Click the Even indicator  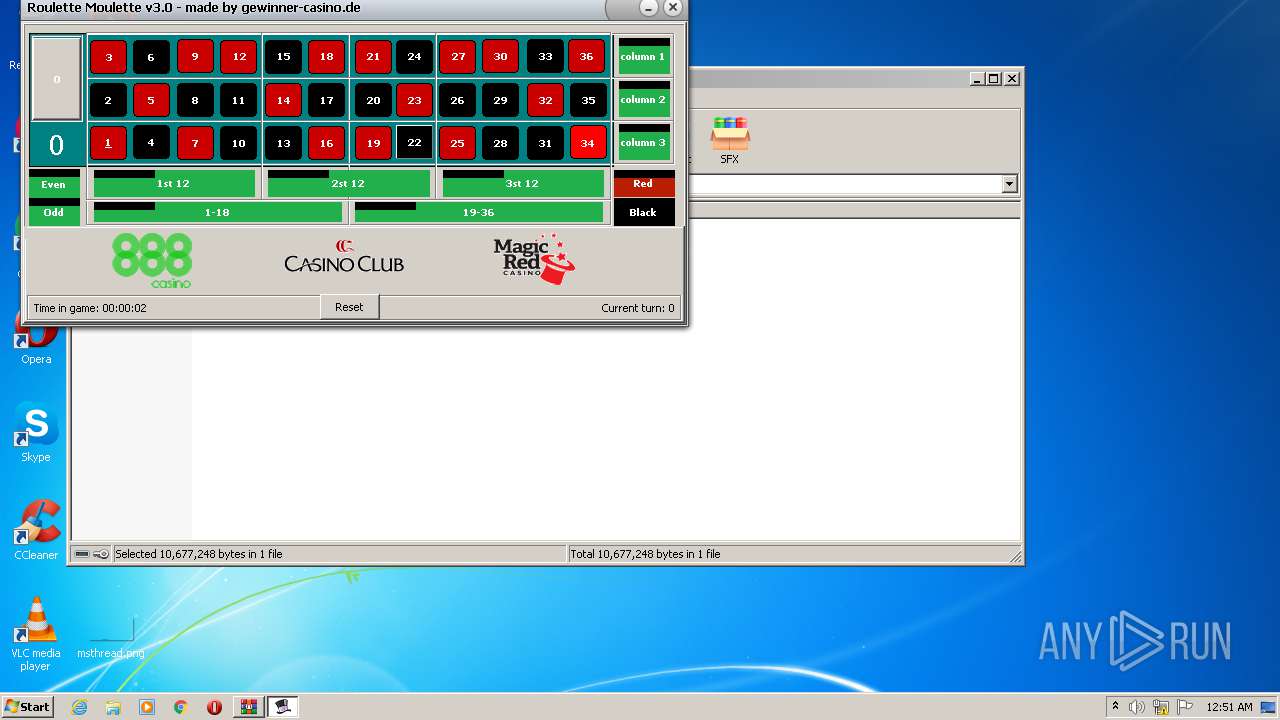[x=54, y=184]
